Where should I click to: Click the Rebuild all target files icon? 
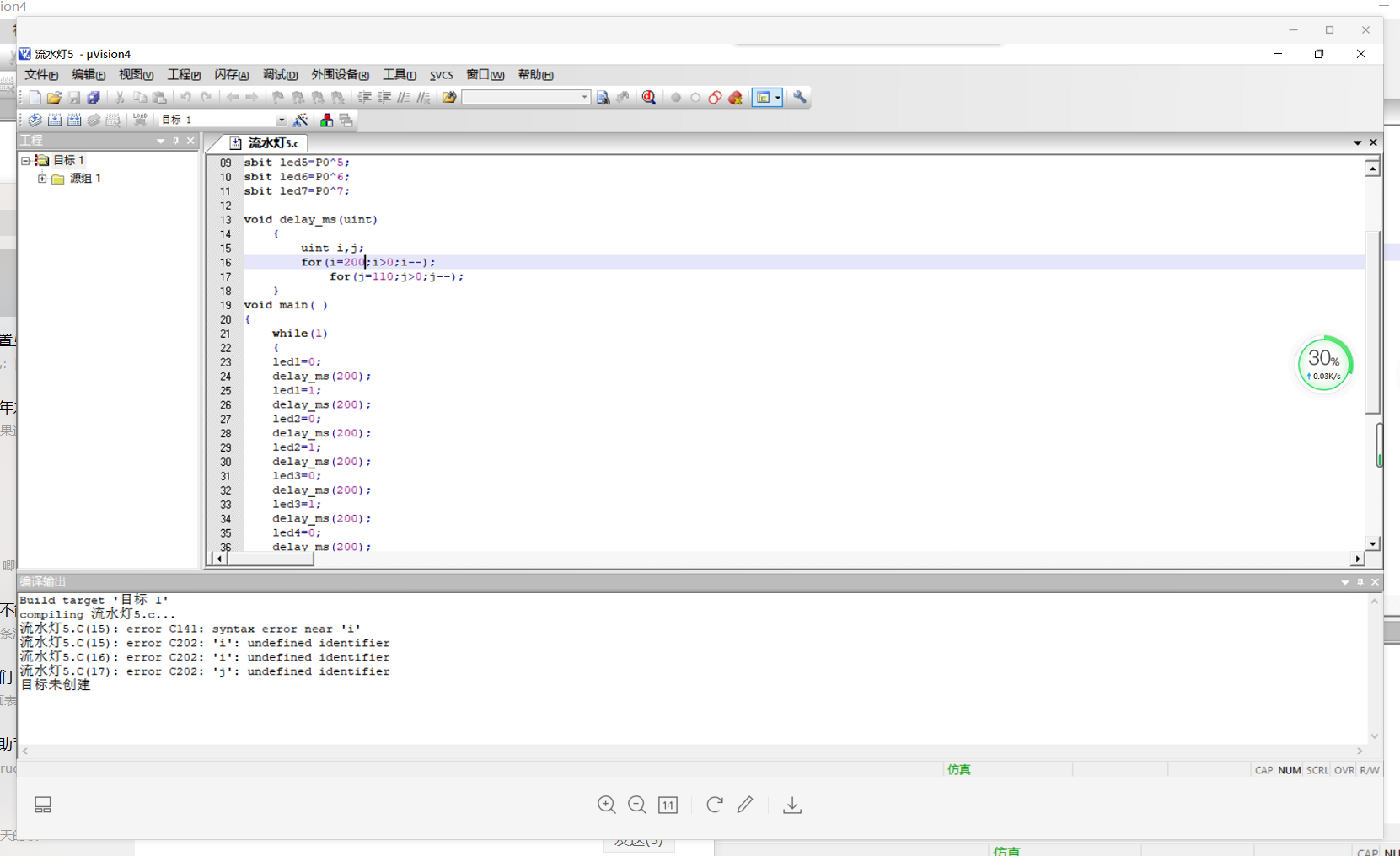[74, 120]
